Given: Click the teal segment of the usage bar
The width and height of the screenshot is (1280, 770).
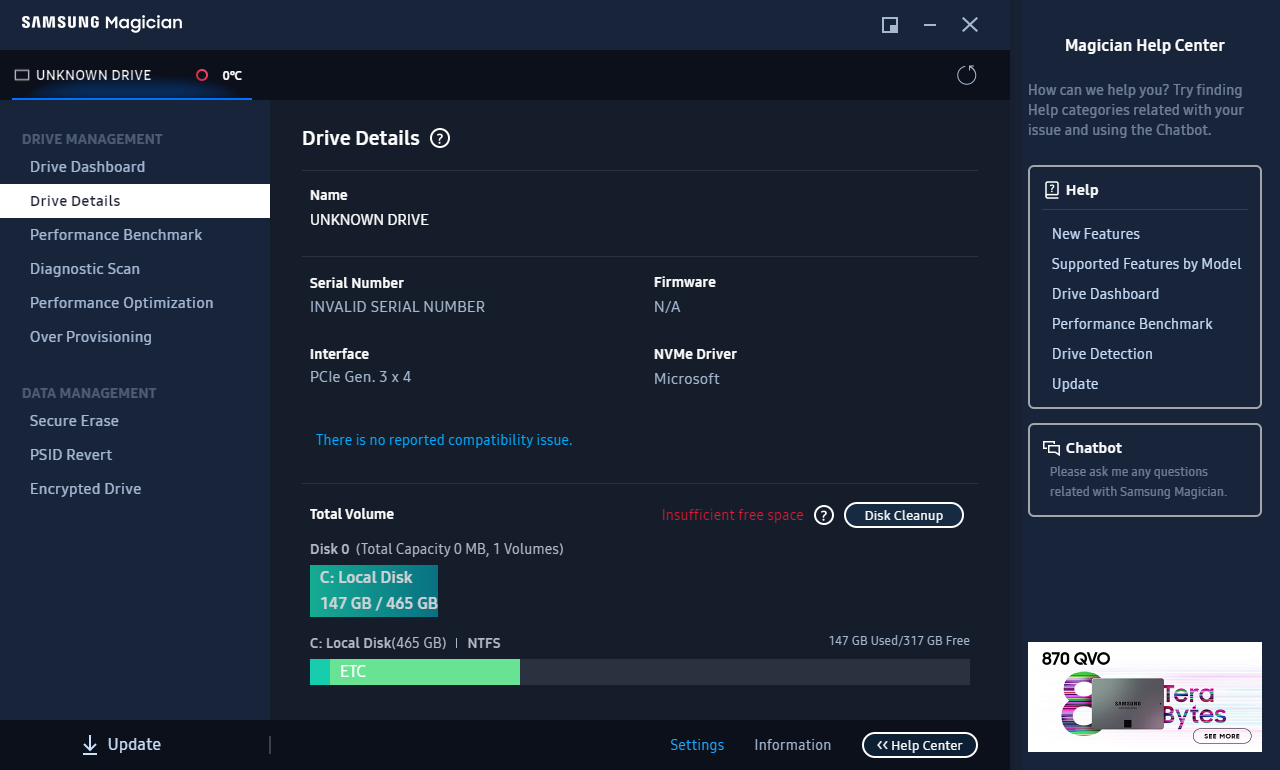Looking at the screenshot, I should click(320, 672).
